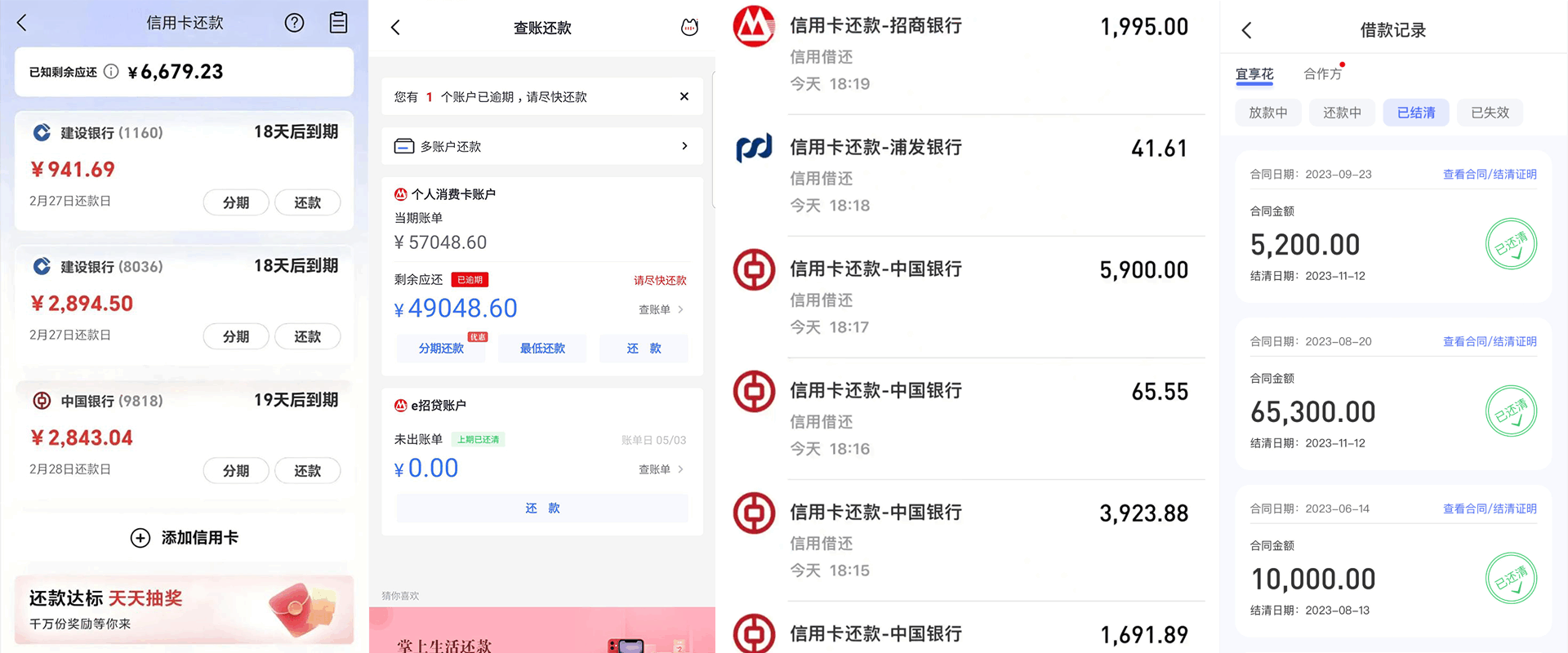This screenshot has height=653, width=1568.
Task: Click 分期 for 中国银行 (9818)
Action: tap(236, 471)
